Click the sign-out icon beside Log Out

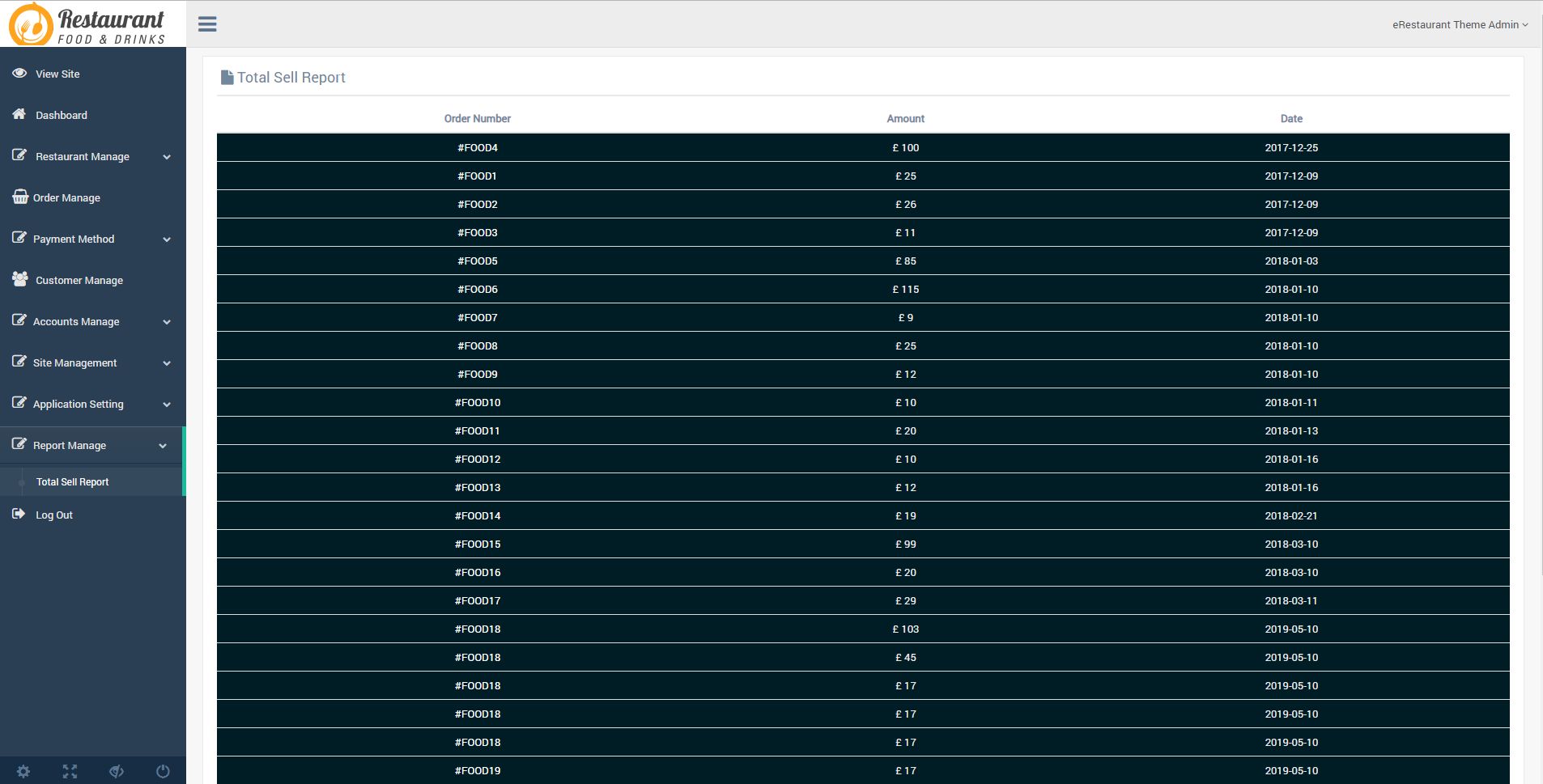pos(19,514)
